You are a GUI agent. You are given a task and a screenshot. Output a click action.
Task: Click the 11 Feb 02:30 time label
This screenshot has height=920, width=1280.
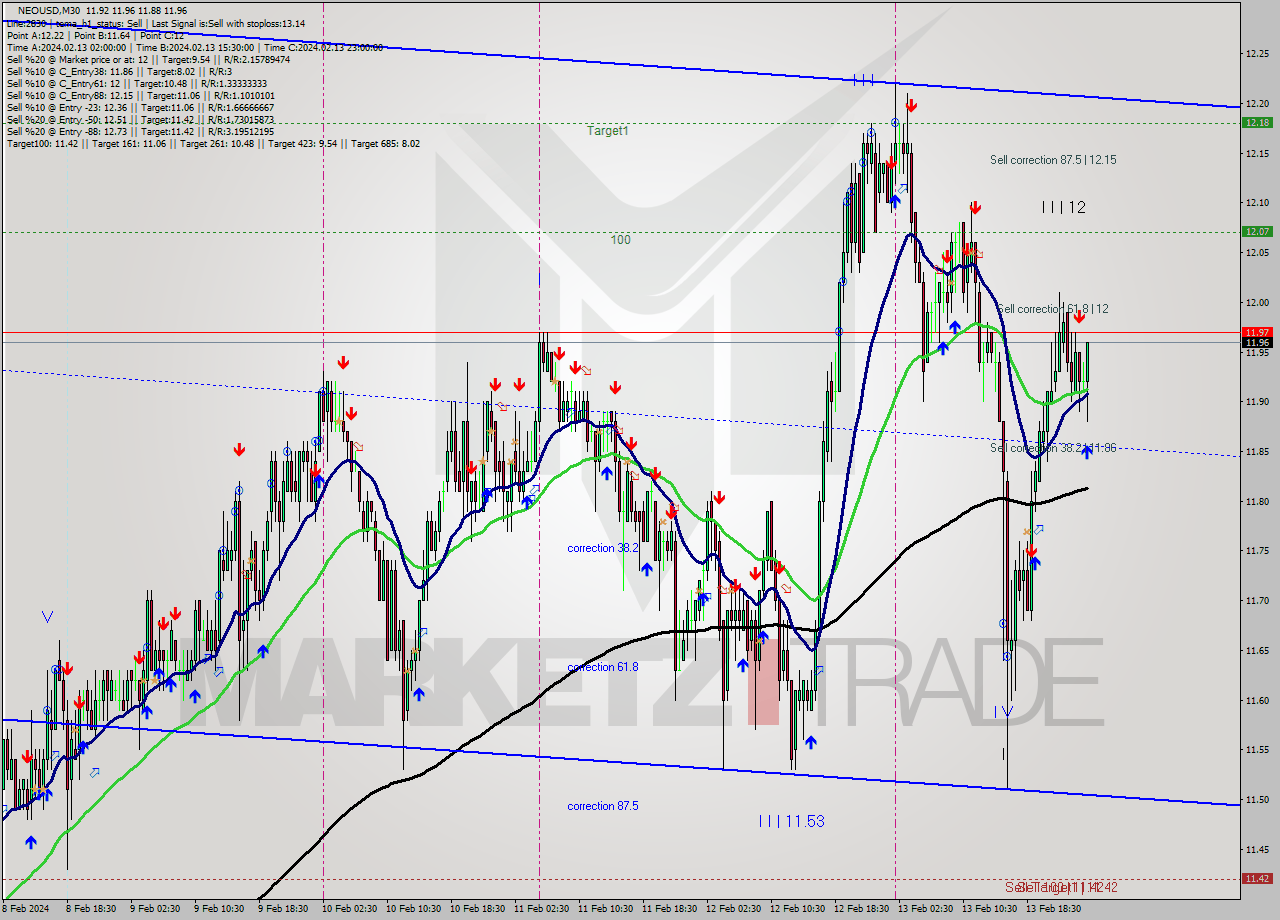coord(541,909)
